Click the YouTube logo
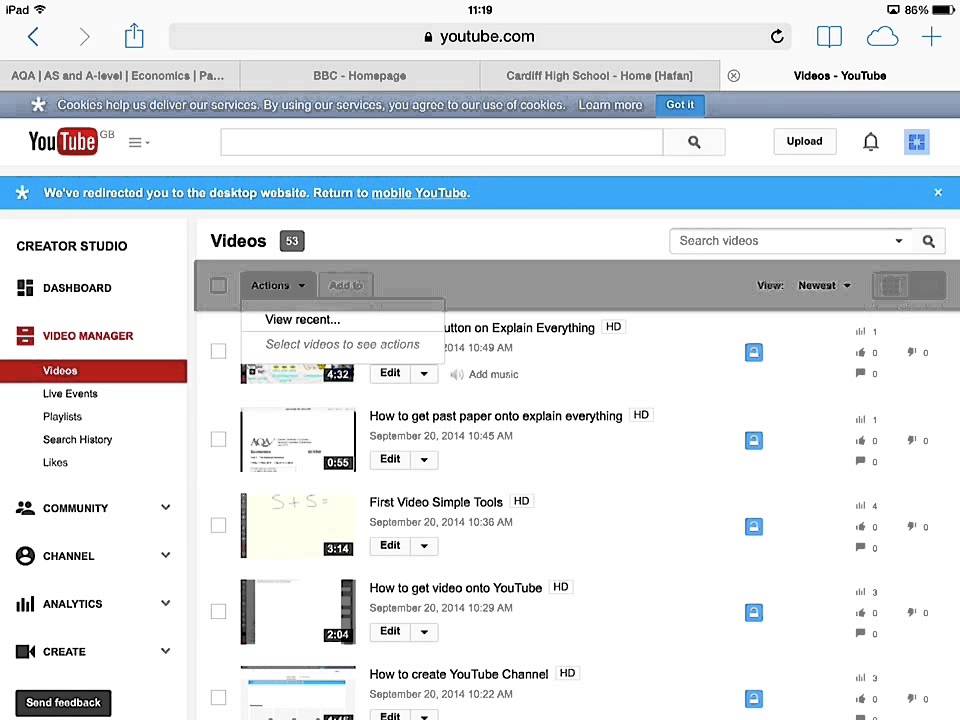The width and height of the screenshot is (960, 720). coord(63,141)
